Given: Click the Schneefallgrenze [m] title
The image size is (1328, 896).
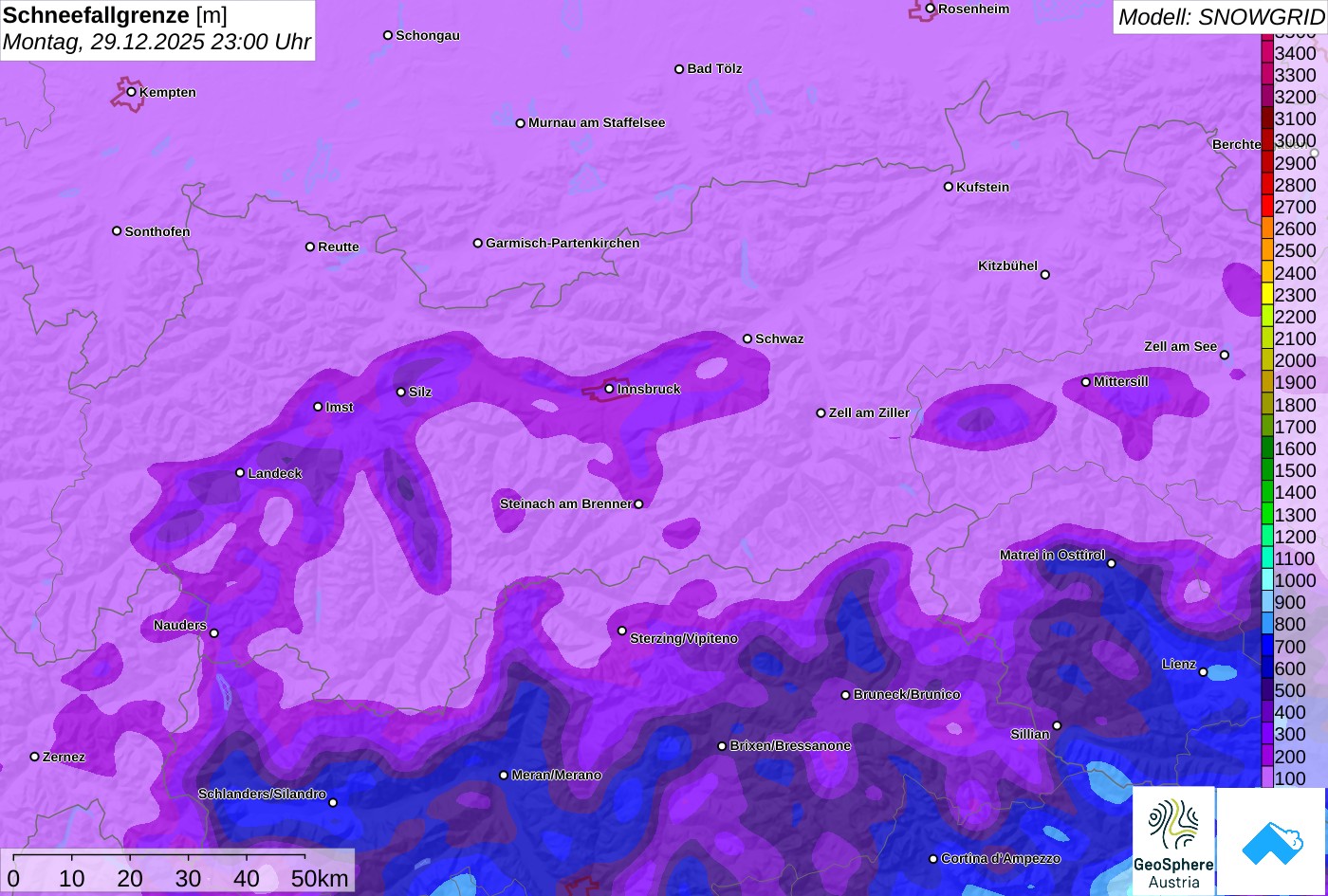Looking at the screenshot, I should point(116,15).
